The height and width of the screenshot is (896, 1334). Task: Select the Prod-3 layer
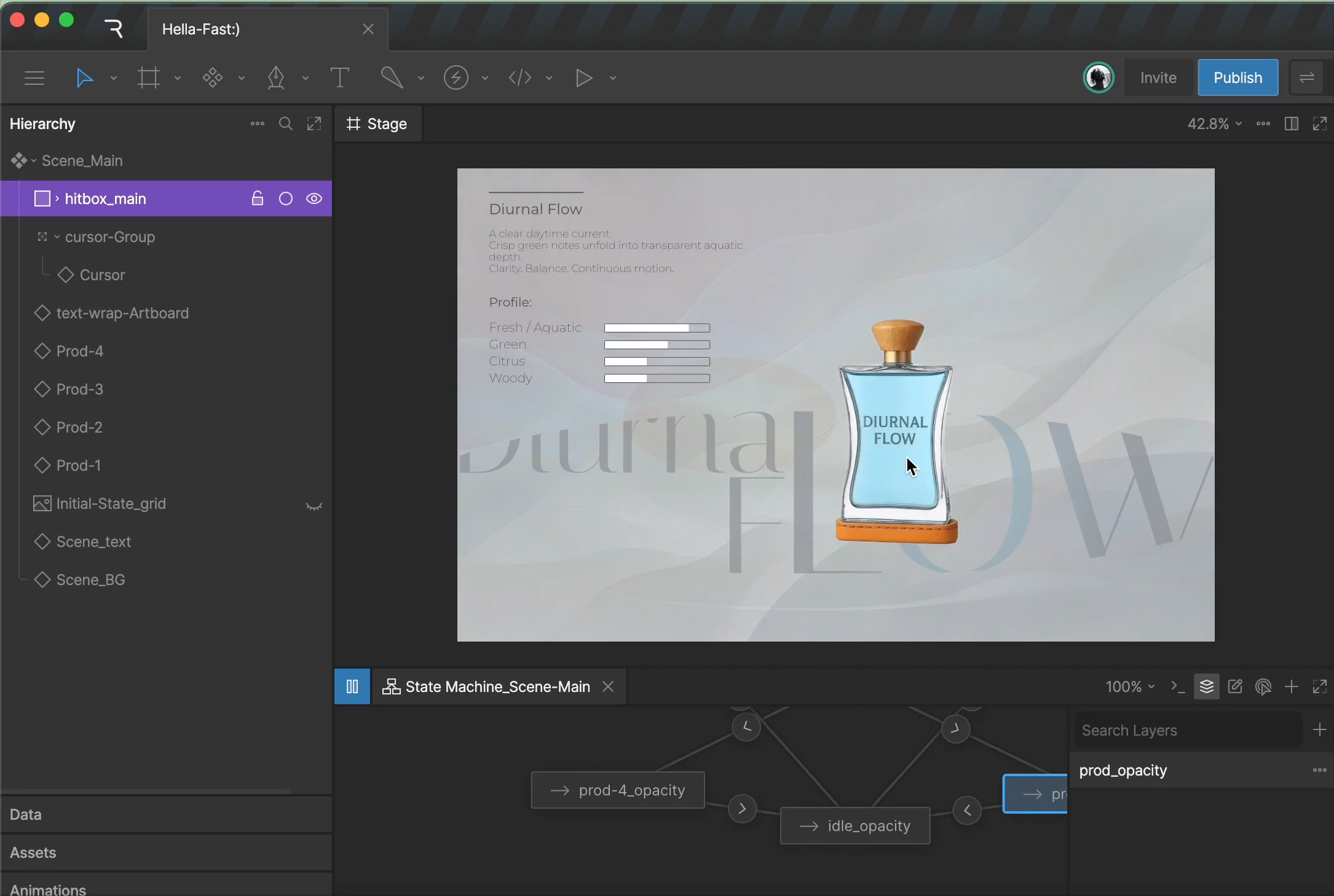point(167,390)
